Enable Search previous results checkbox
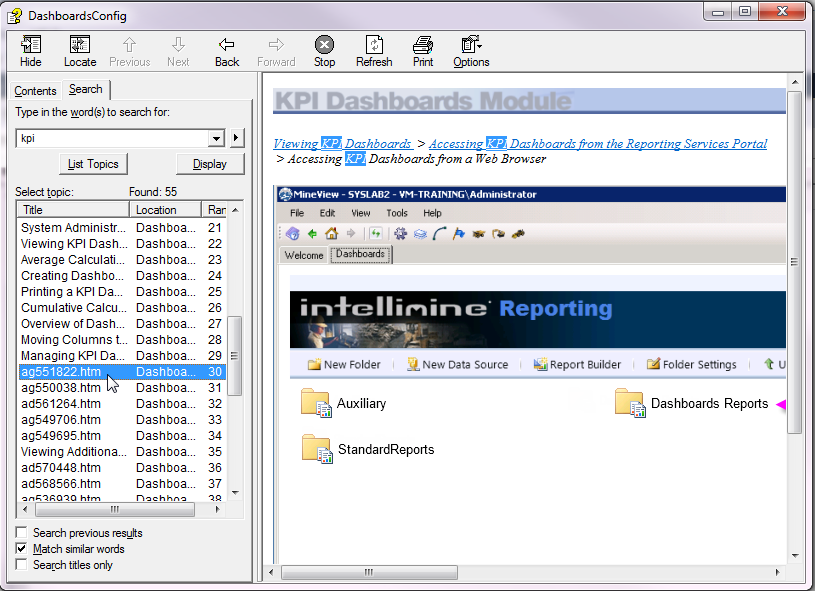Viewport: 815px width, 591px height. tap(22, 533)
